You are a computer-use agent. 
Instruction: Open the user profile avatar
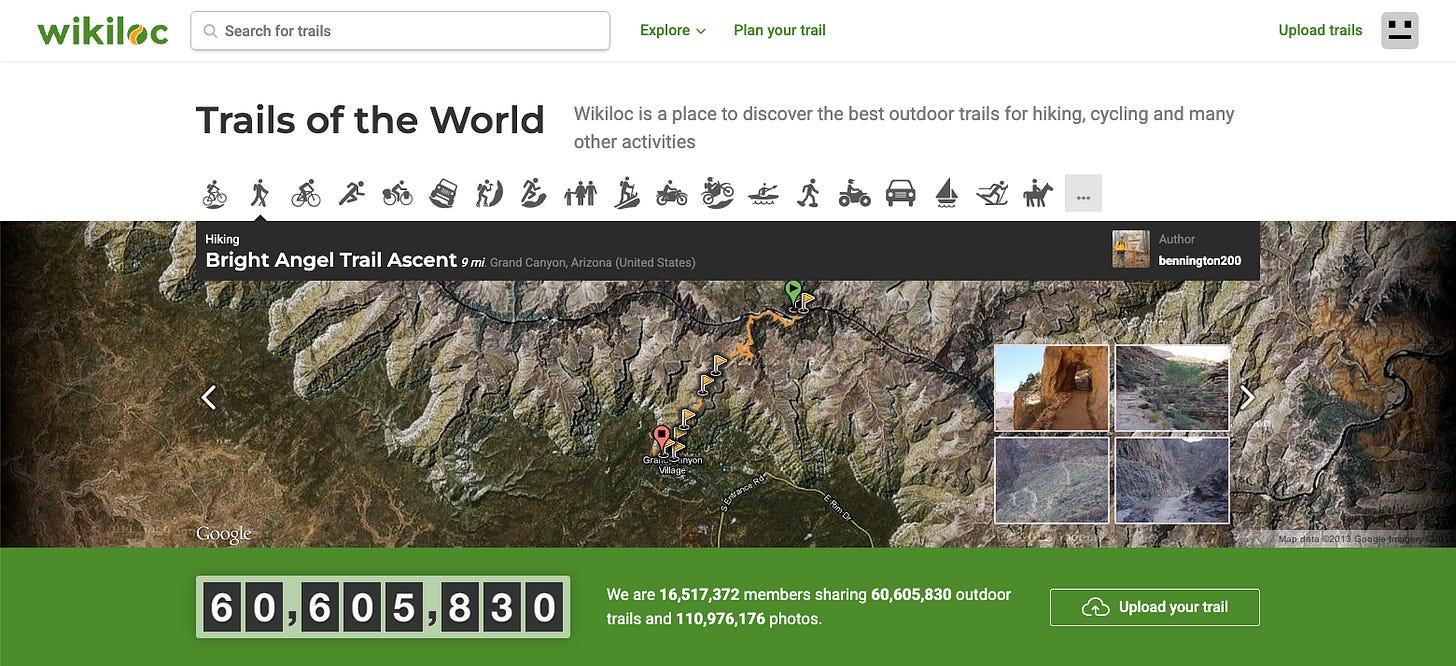click(1400, 30)
